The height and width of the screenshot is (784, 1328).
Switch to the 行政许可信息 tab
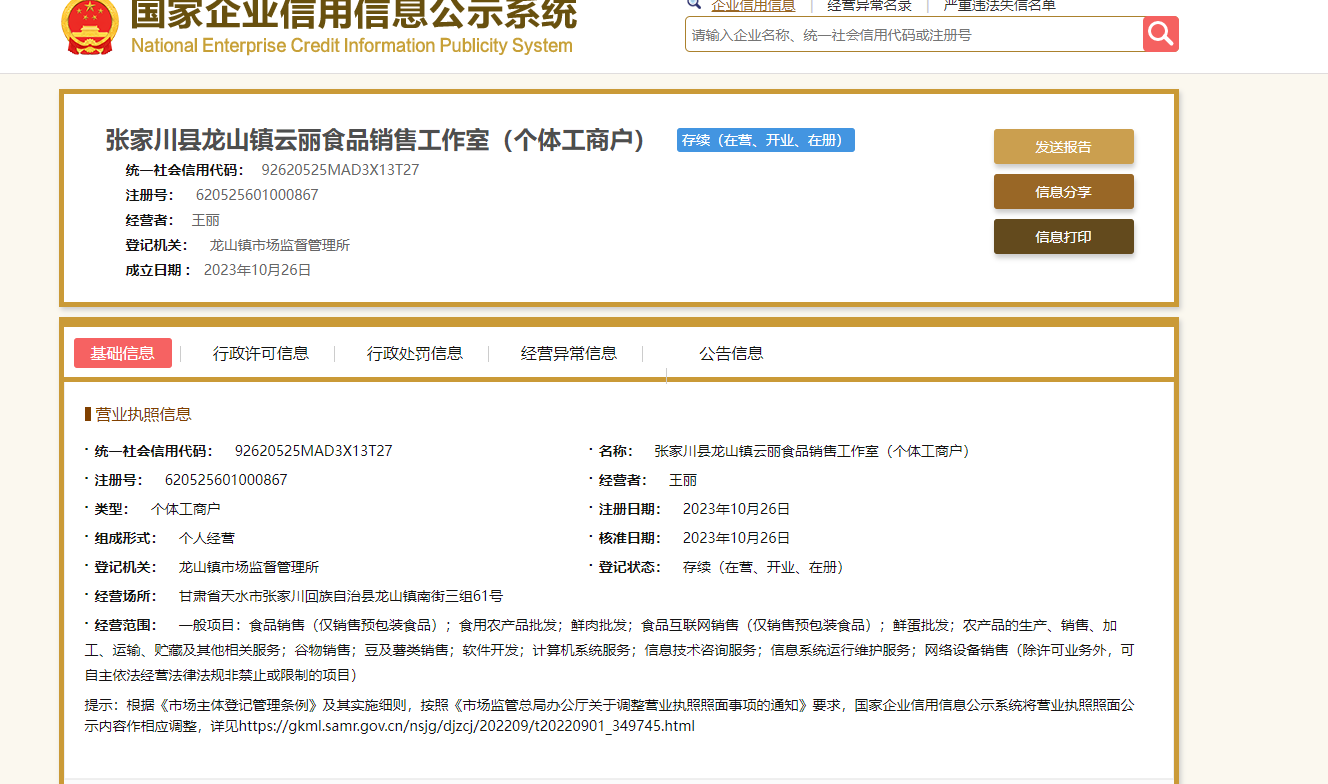click(261, 353)
